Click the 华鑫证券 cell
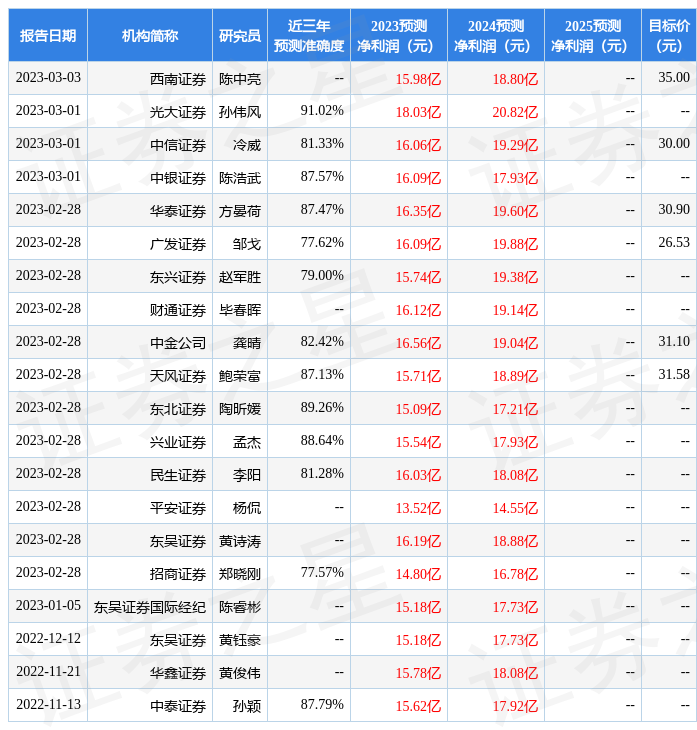 177,674
